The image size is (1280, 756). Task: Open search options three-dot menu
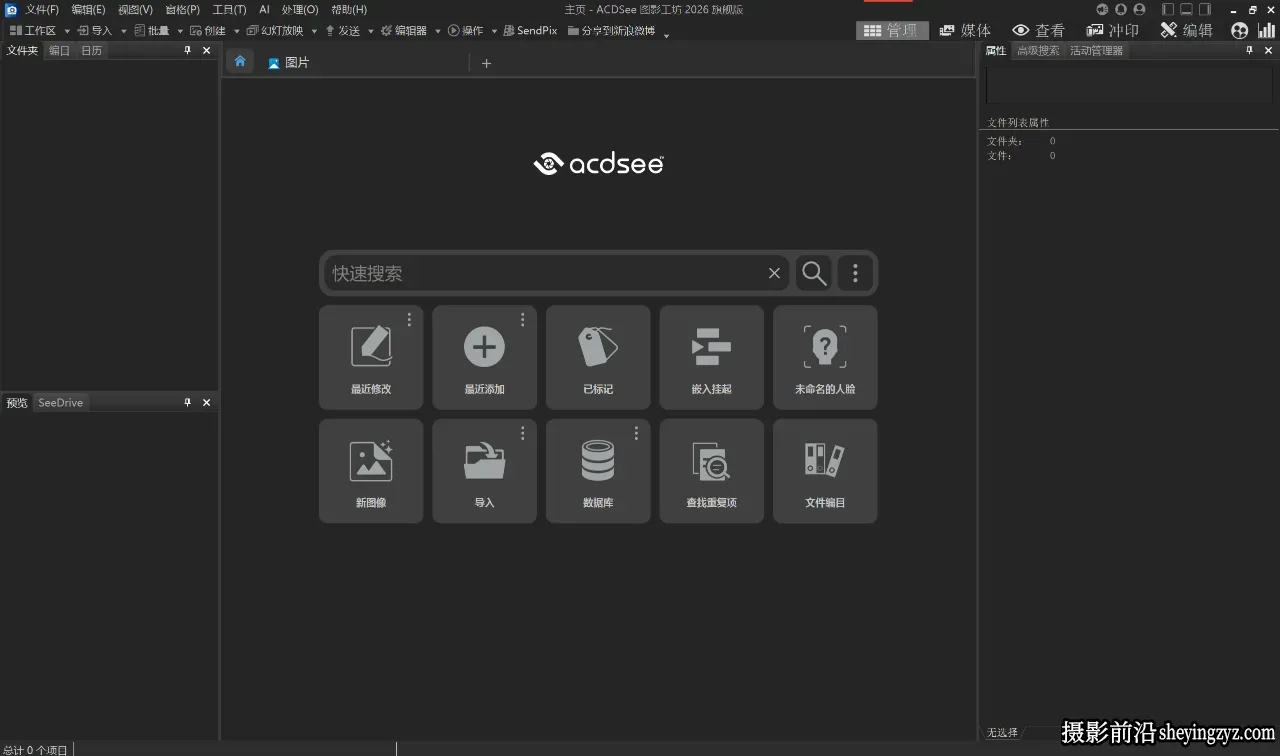(855, 273)
